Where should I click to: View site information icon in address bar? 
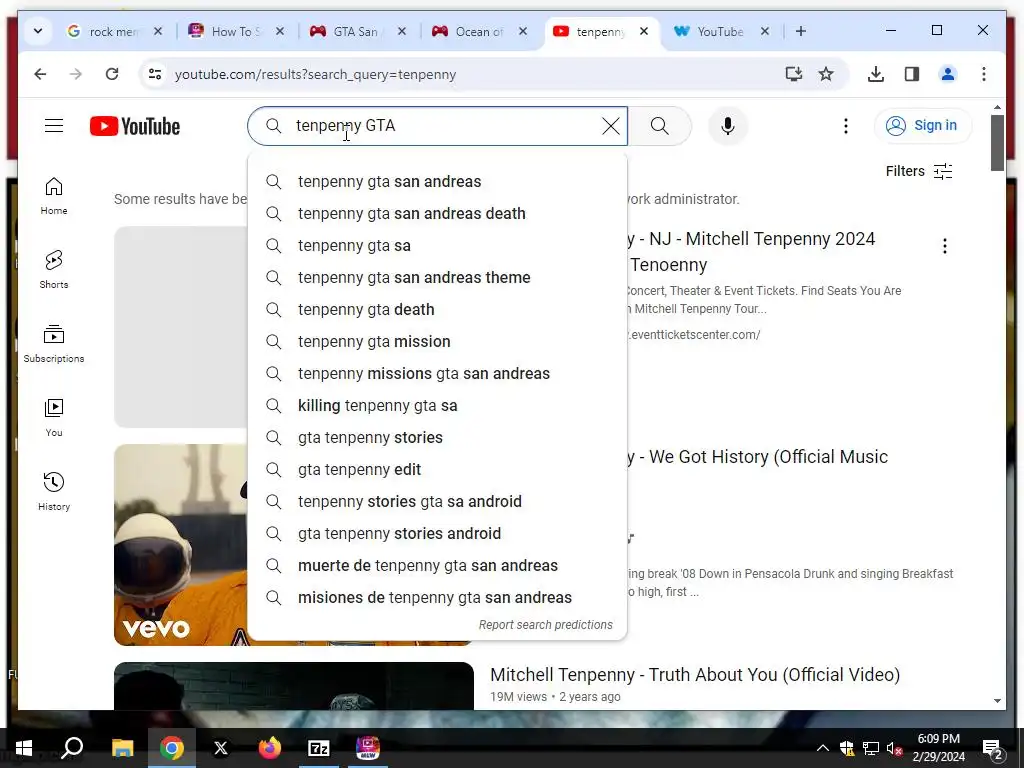coord(155,74)
